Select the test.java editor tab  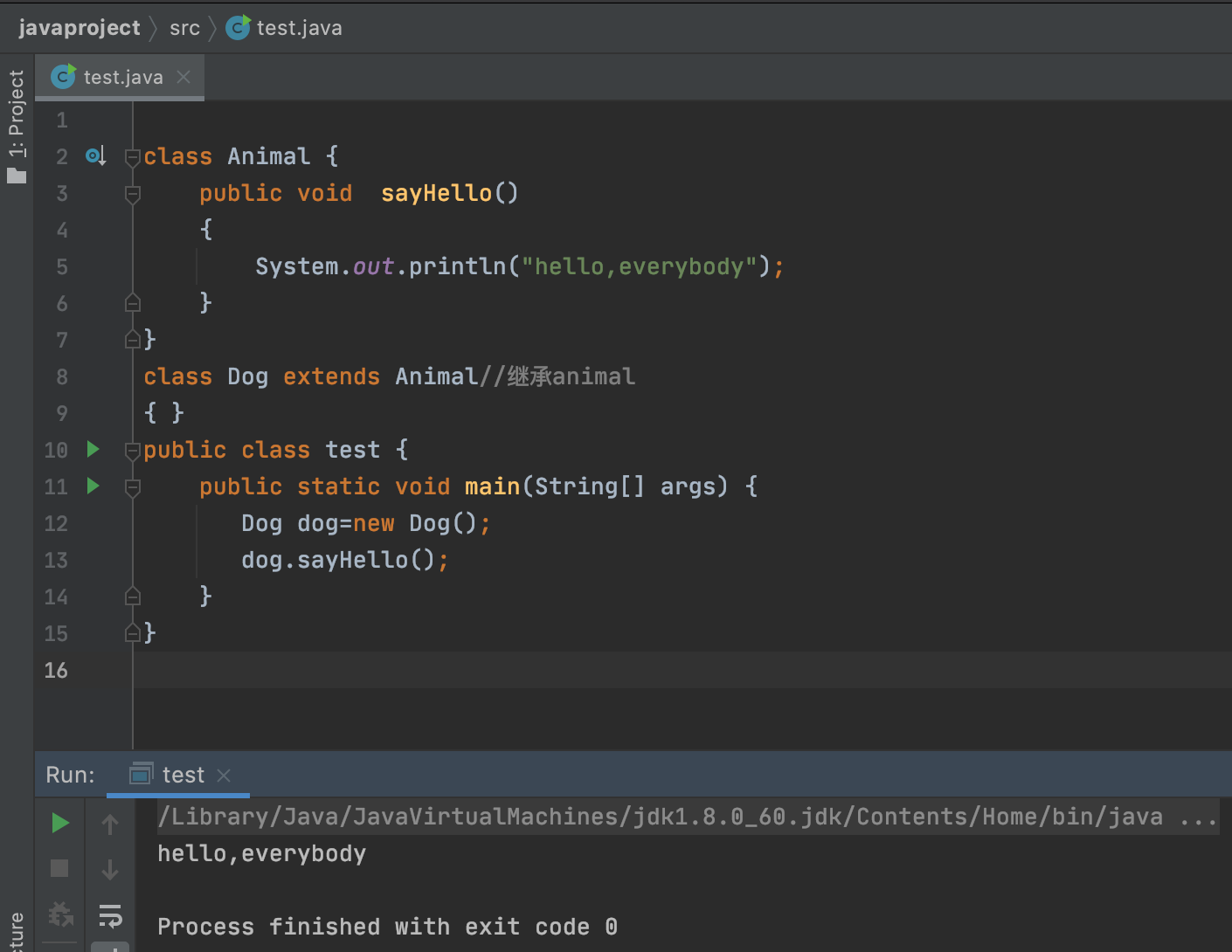point(122,78)
